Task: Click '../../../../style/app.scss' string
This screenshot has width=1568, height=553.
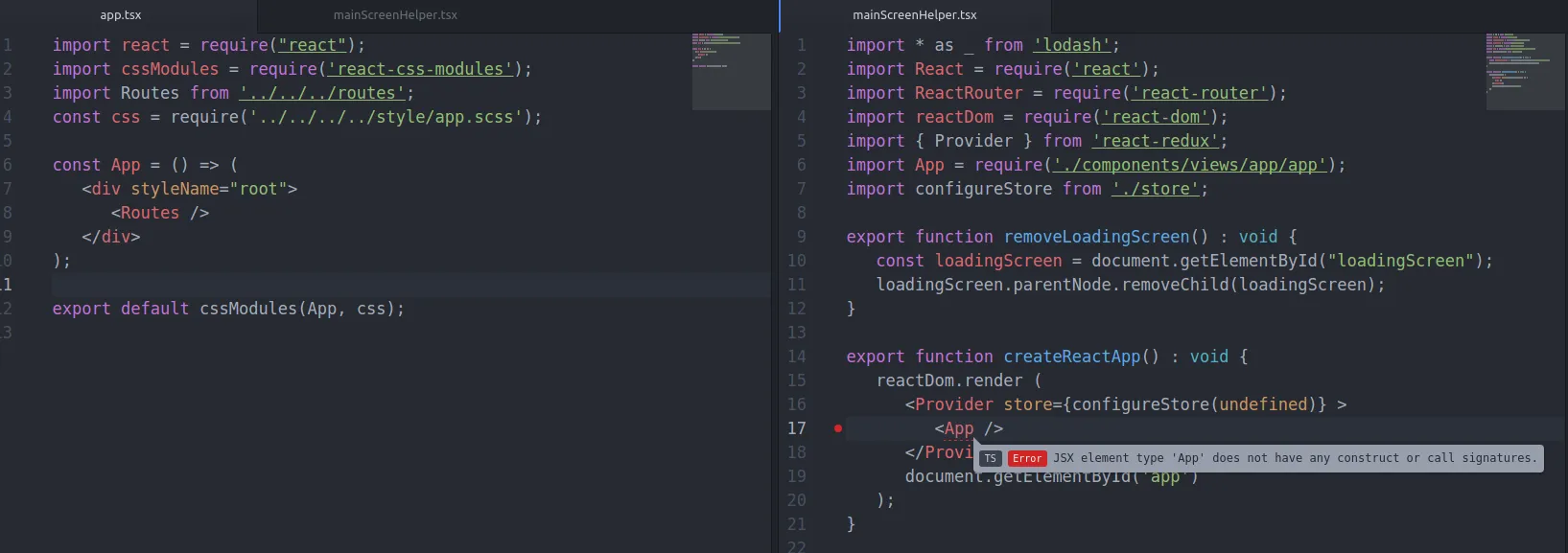Action: coord(386,117)
